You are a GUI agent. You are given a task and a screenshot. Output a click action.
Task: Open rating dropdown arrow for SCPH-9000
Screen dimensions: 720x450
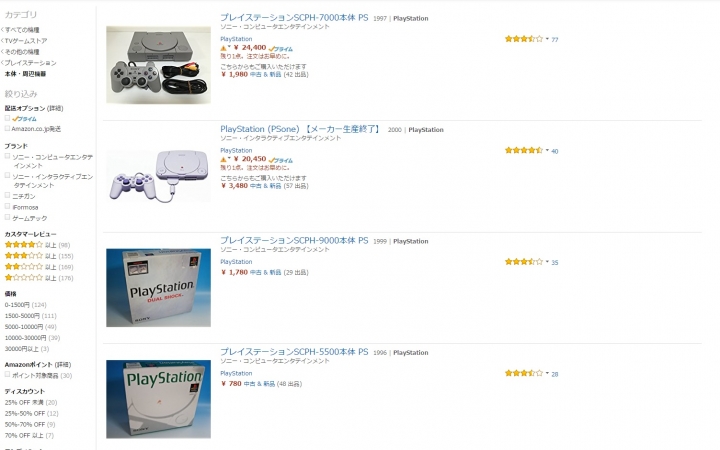click(x=547, y=262)
